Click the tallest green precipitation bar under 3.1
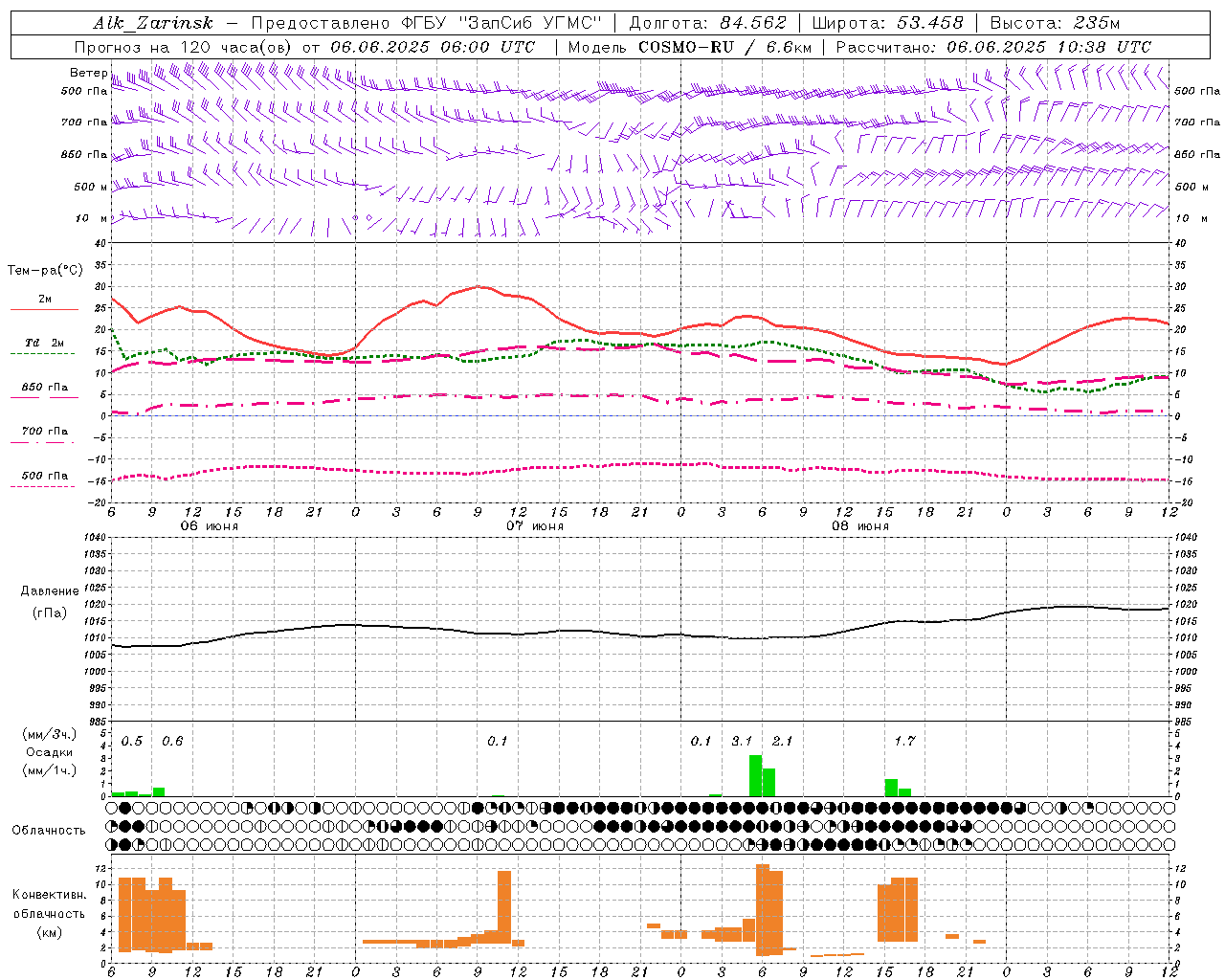 pyautogui.click(x=755, y=775)
